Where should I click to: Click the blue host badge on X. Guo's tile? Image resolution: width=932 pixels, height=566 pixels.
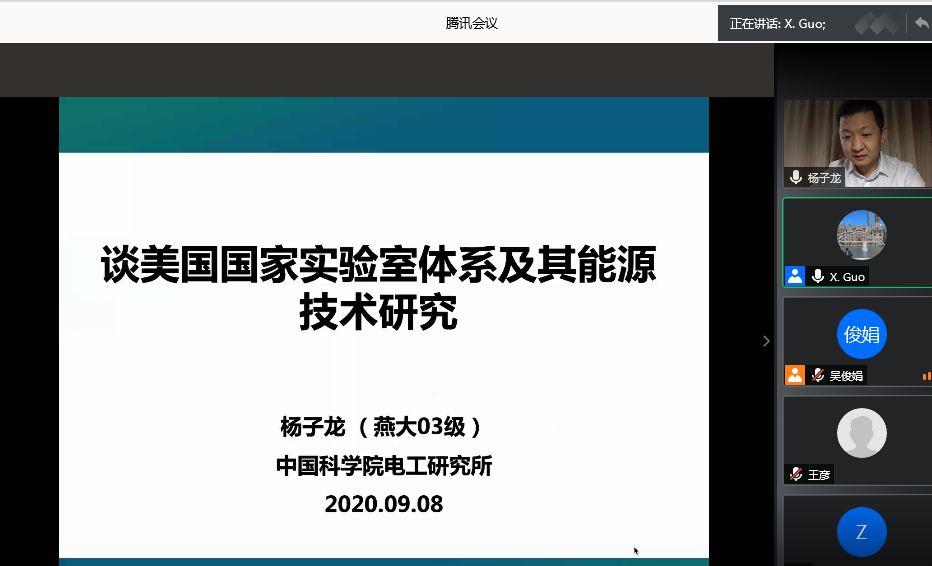(x=795, y=276)
